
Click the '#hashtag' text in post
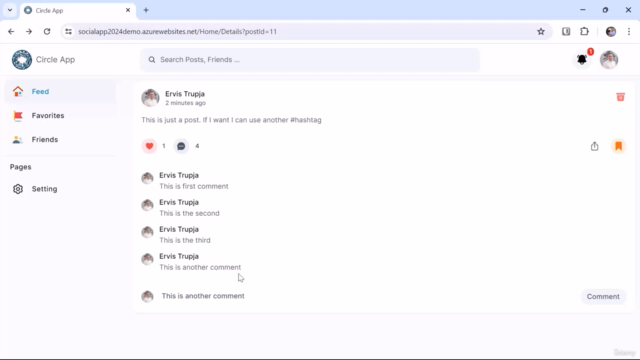pos(306,120)
